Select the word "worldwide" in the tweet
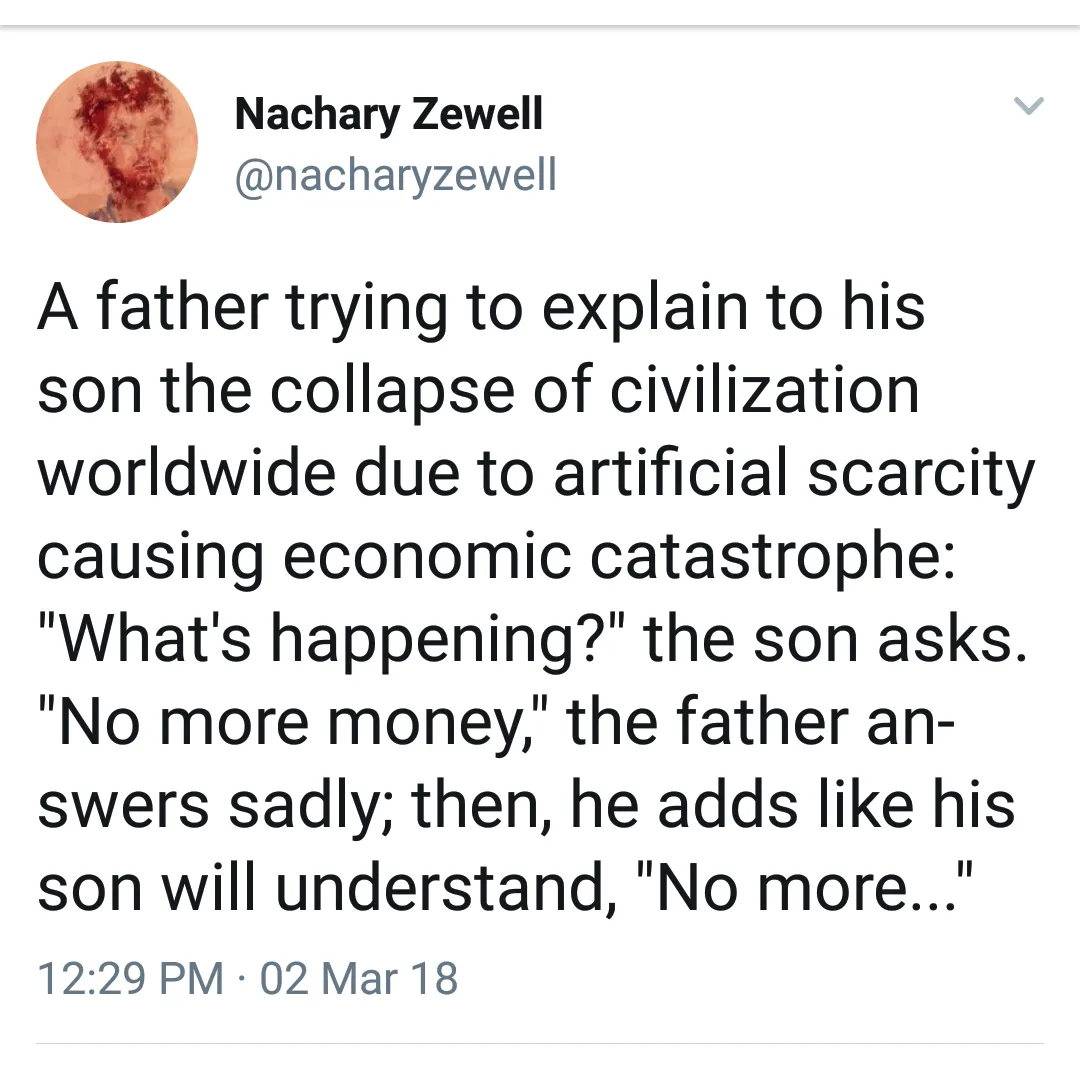The width and height of the screenshot is (1080, 1080). coord(187,475)
